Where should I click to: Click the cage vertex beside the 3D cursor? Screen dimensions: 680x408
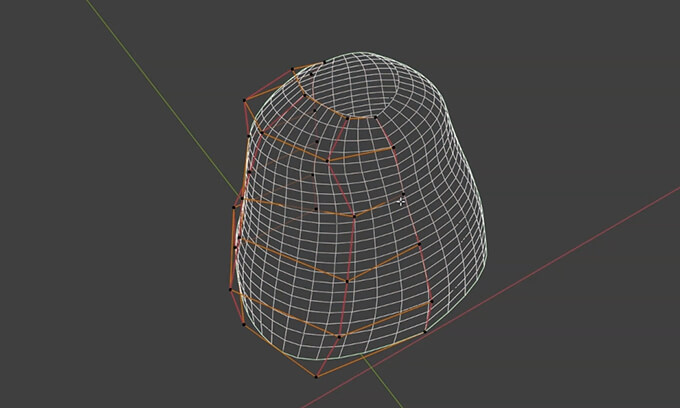pyautogui.click(x=403, y=193)
